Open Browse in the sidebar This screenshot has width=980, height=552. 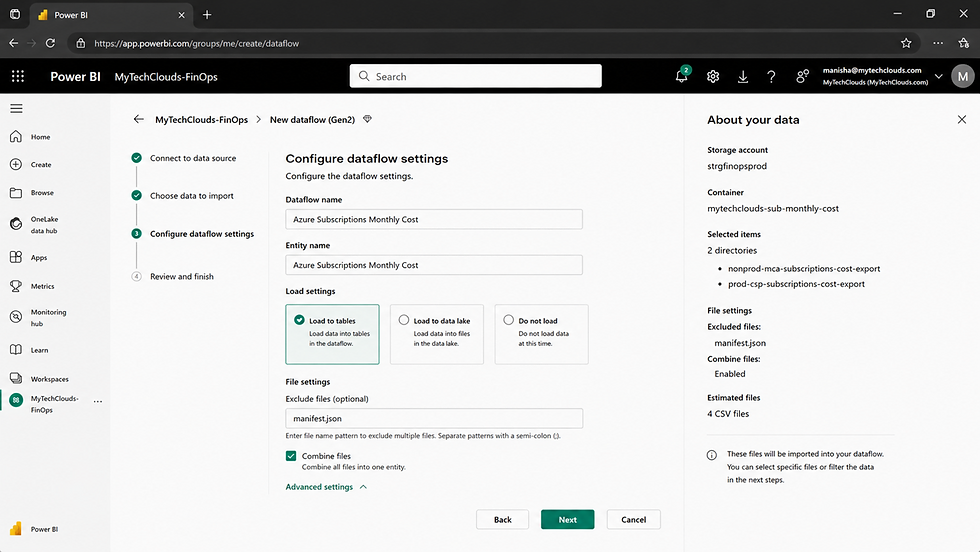(31, 193)
